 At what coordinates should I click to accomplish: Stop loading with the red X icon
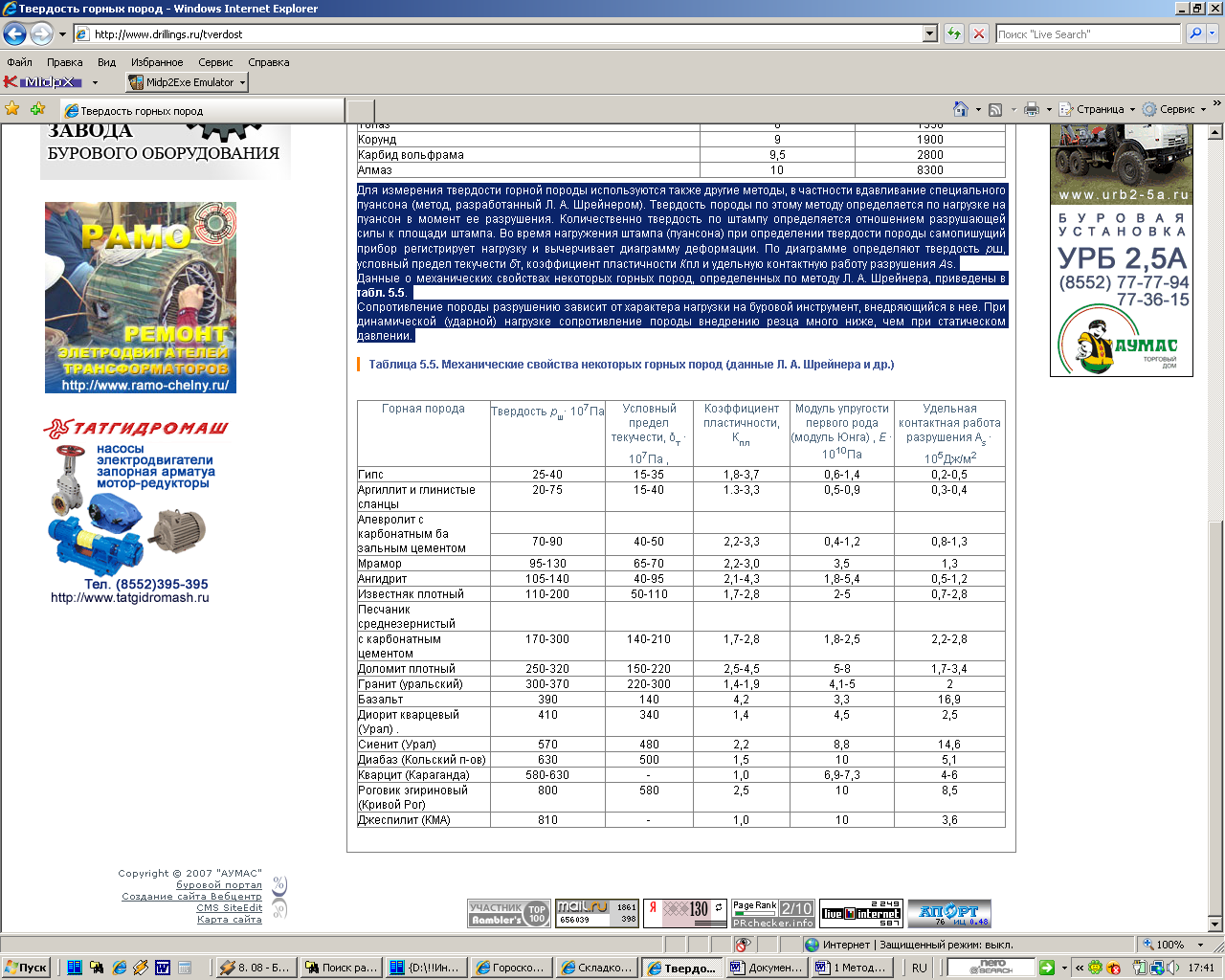pos(978,33)
